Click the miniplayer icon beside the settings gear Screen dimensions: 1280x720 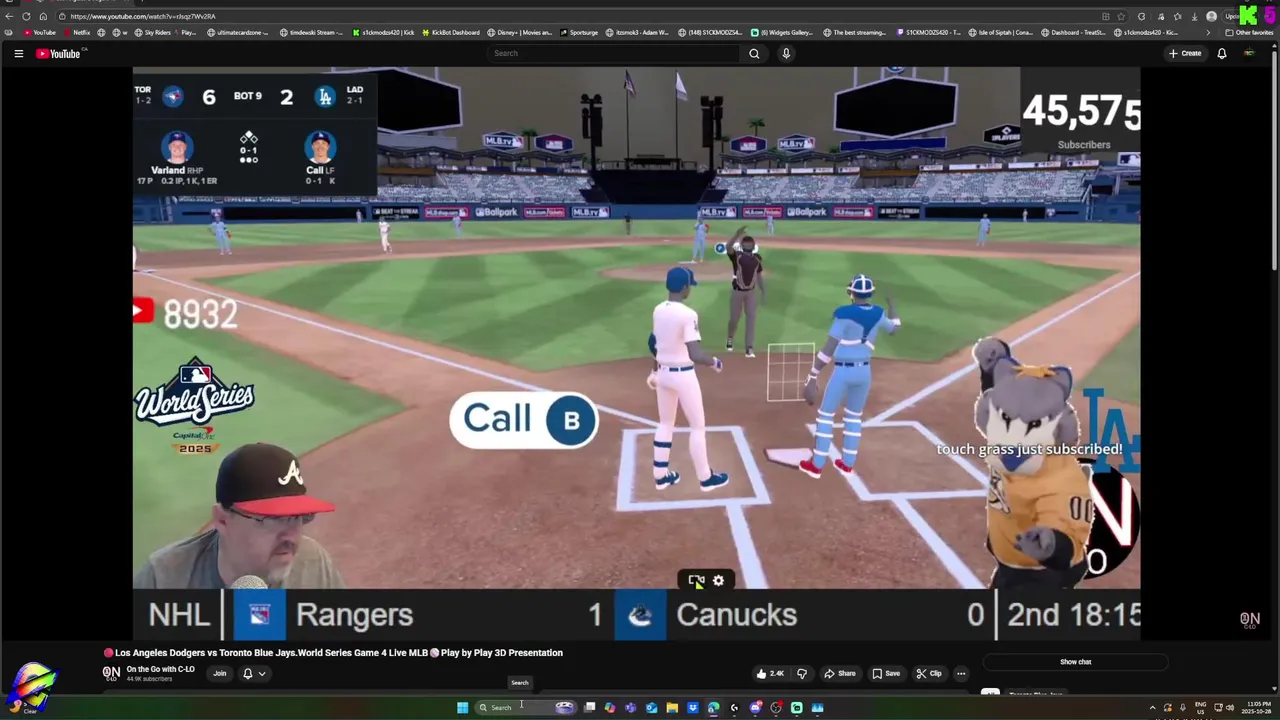tap(696, 580)
